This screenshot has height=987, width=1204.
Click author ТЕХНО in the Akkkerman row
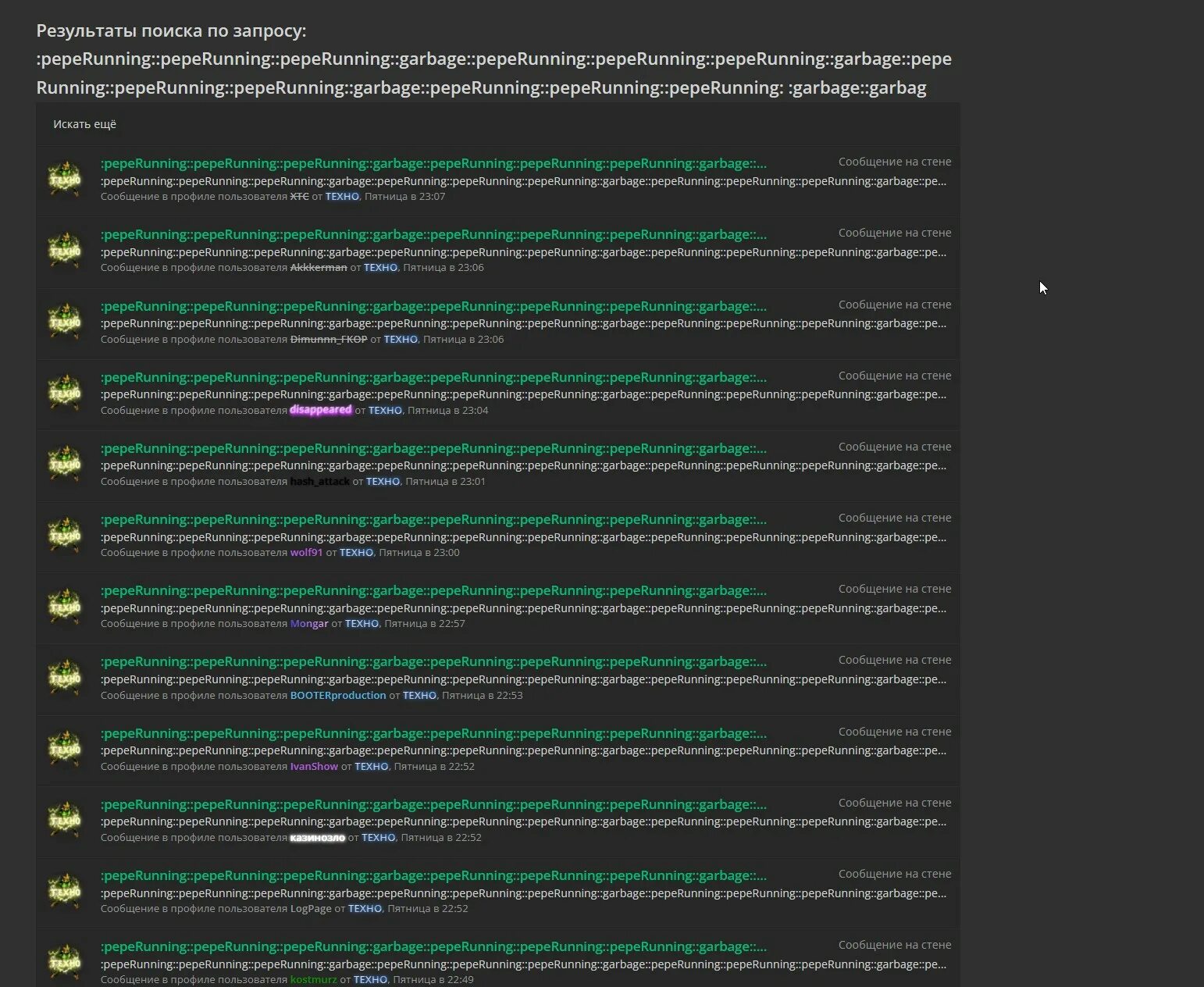point(381,268)
